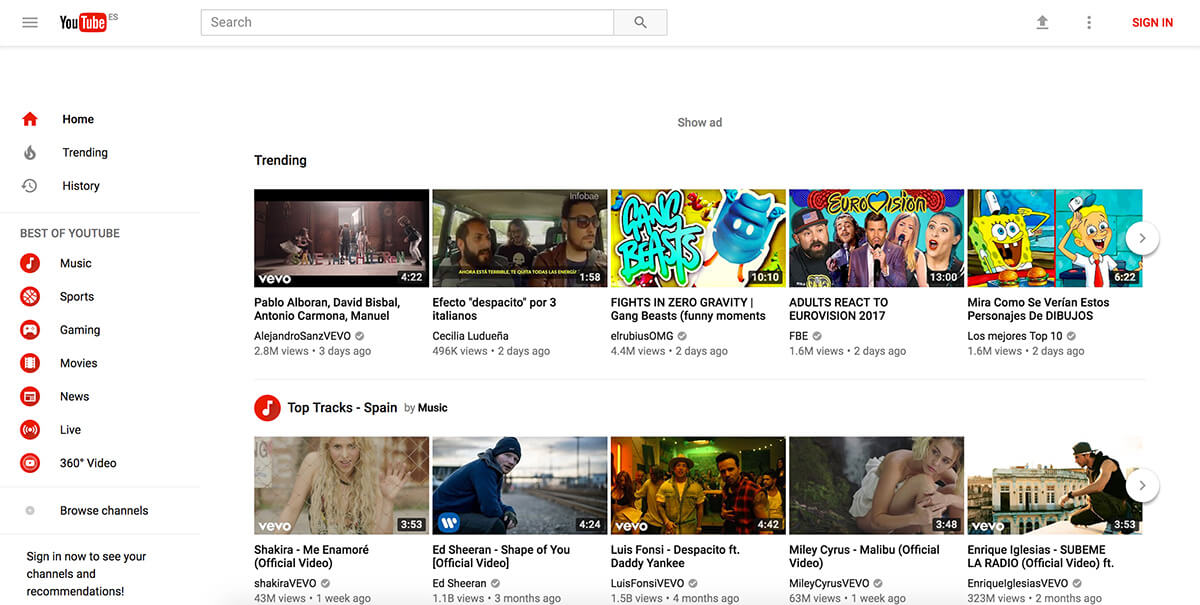Click verified badge next to MileyCyrusVEVO

pos(879,583)
